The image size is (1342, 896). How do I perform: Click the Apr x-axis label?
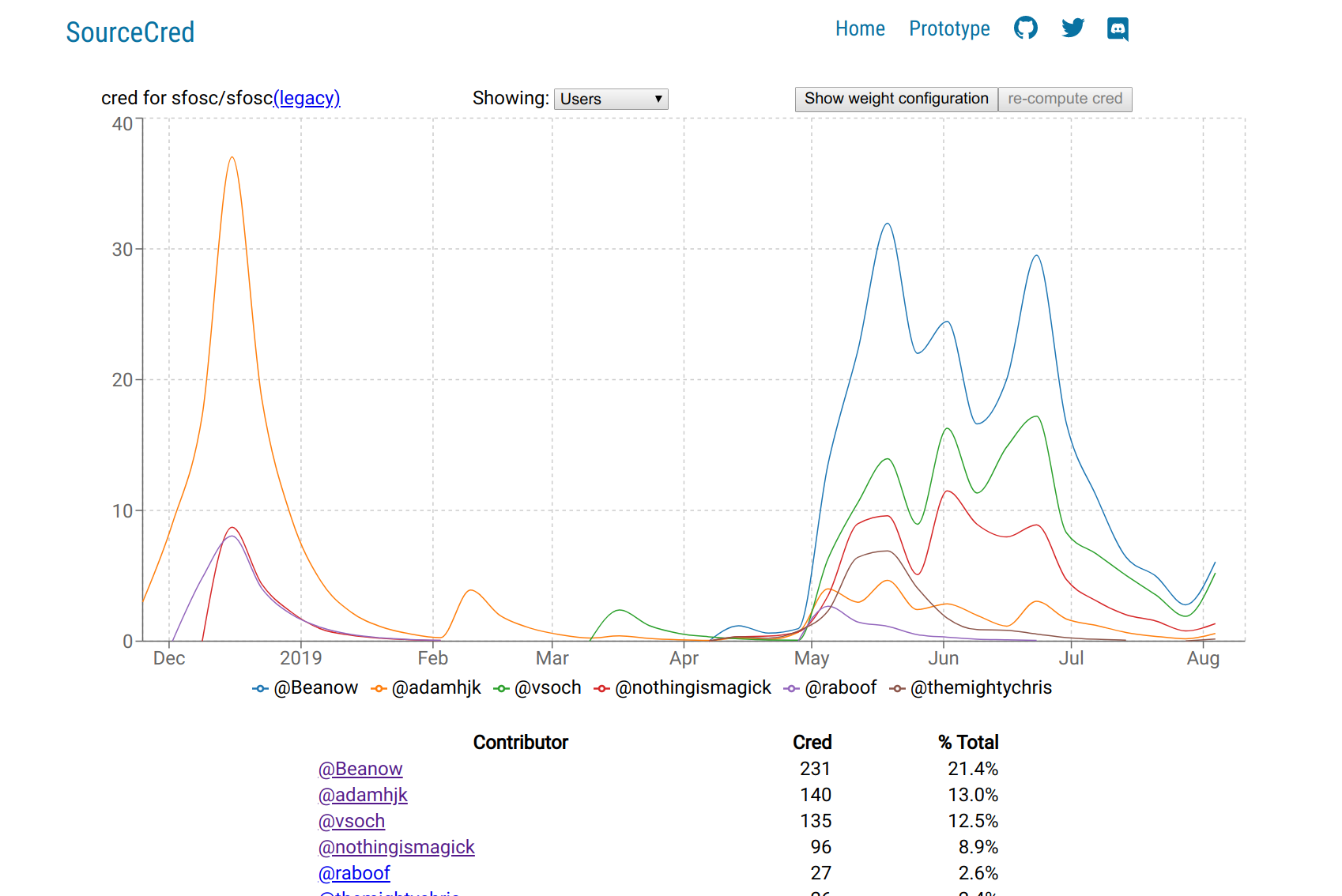point(684,658)
